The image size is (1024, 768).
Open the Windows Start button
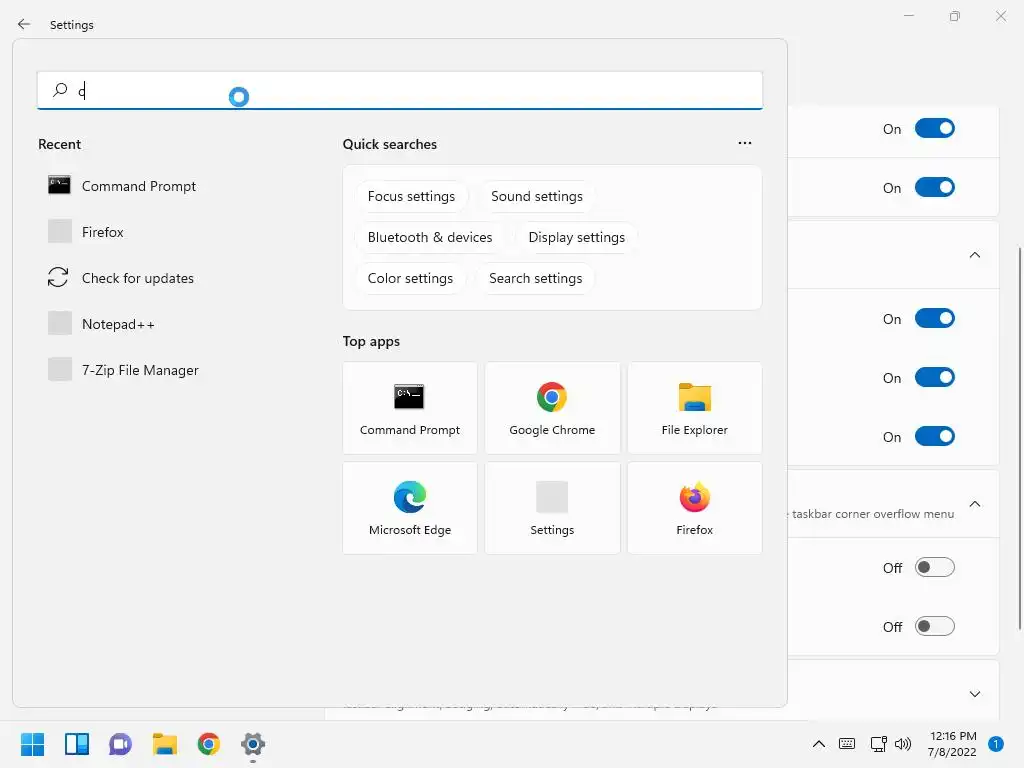(33, 744)
